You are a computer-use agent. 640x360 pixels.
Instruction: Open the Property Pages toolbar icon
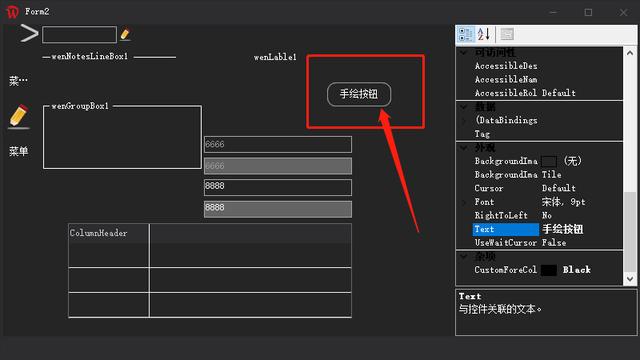click(x=507, y=34)
